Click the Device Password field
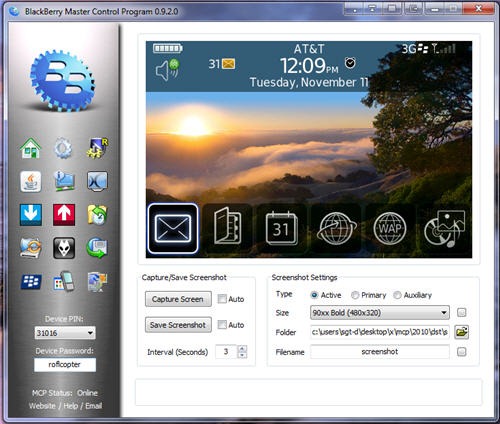Screen dimensions: 500x424 click(x=65, y=365)
